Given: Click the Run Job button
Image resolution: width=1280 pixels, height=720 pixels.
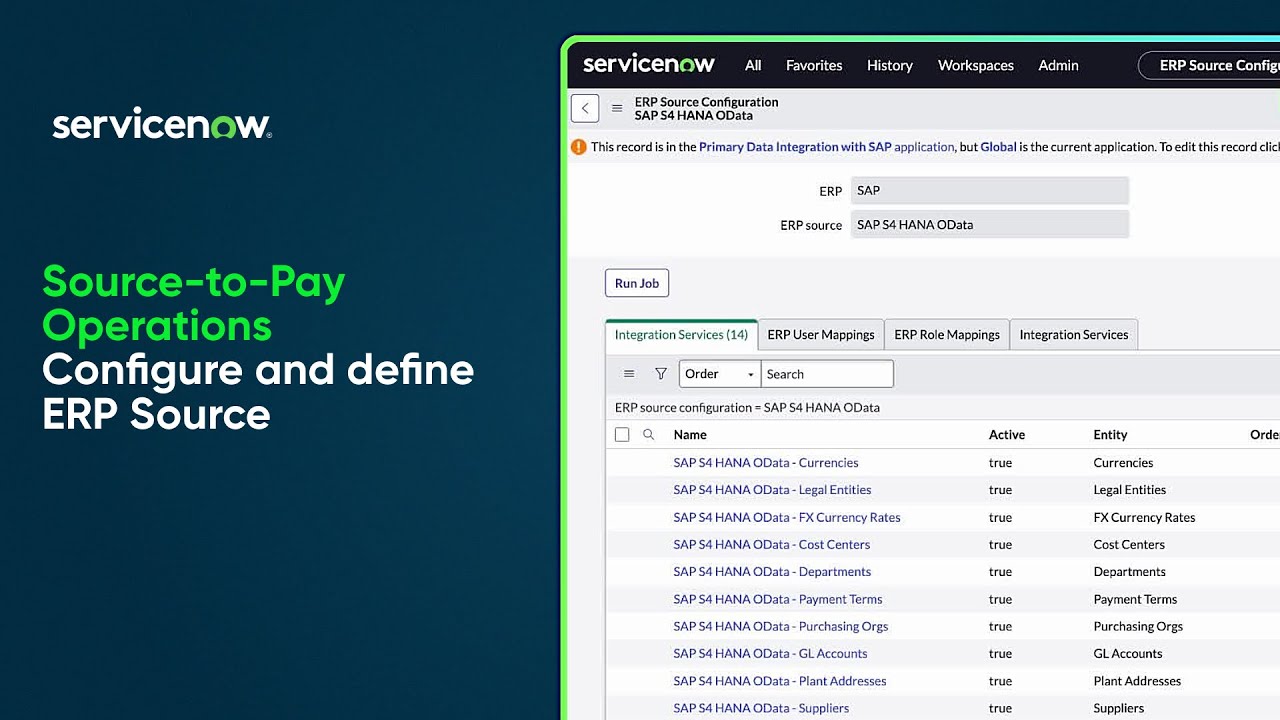Looking at the screenshot, I should [x=636, y=283].
